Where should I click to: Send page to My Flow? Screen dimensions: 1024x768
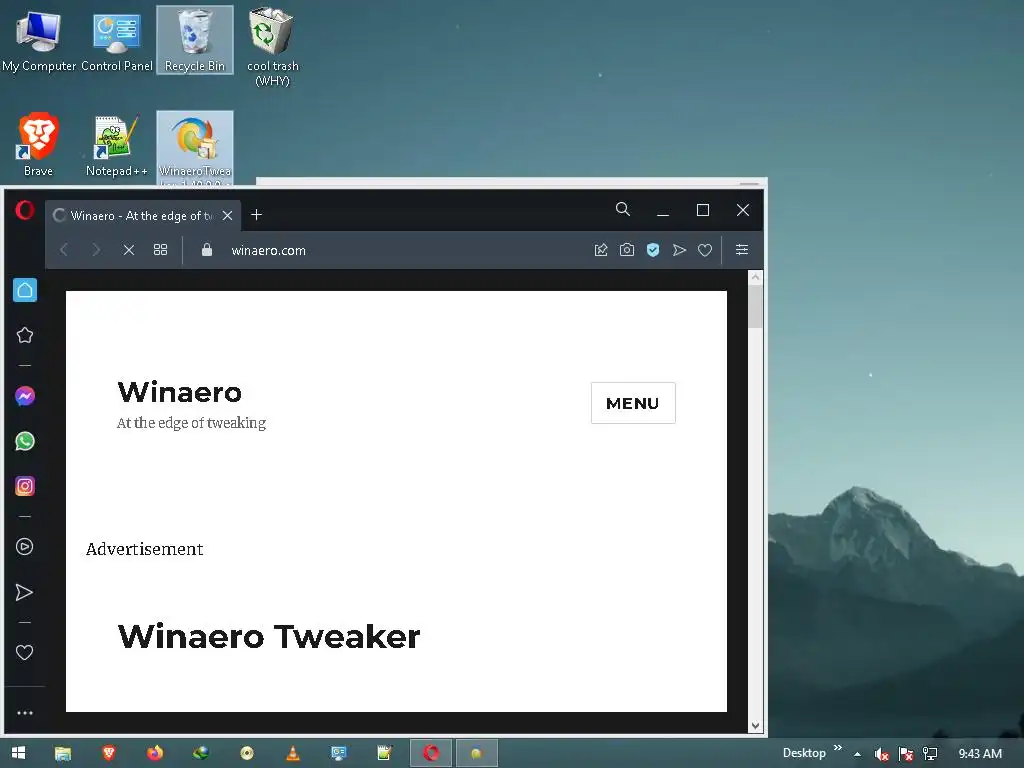pyautogui.click(x=679, y=250)
